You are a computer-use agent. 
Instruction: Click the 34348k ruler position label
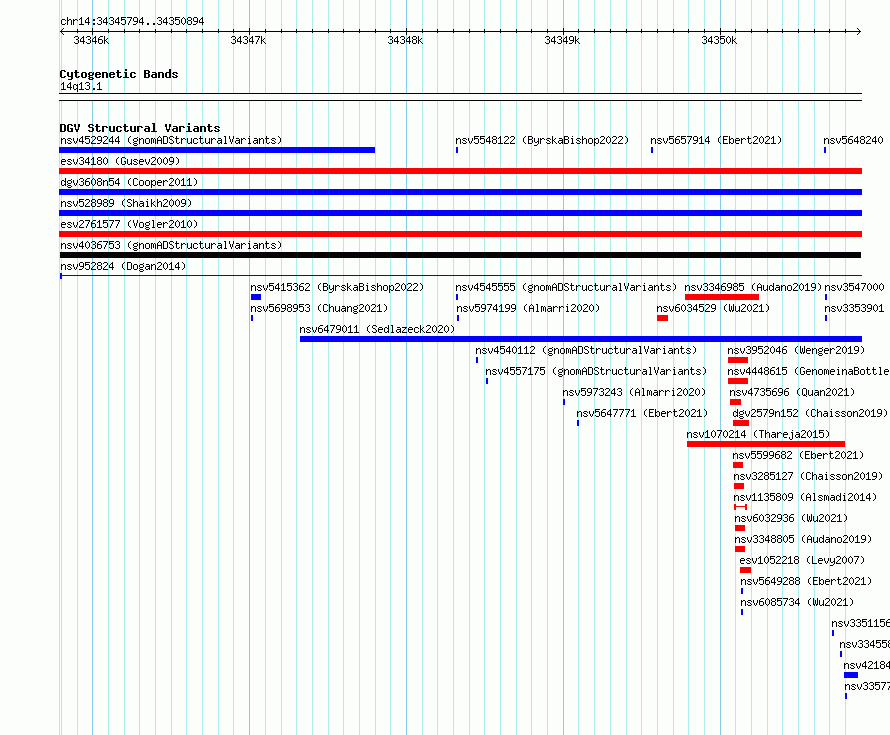pyautogui.click(x=405, y=40)
